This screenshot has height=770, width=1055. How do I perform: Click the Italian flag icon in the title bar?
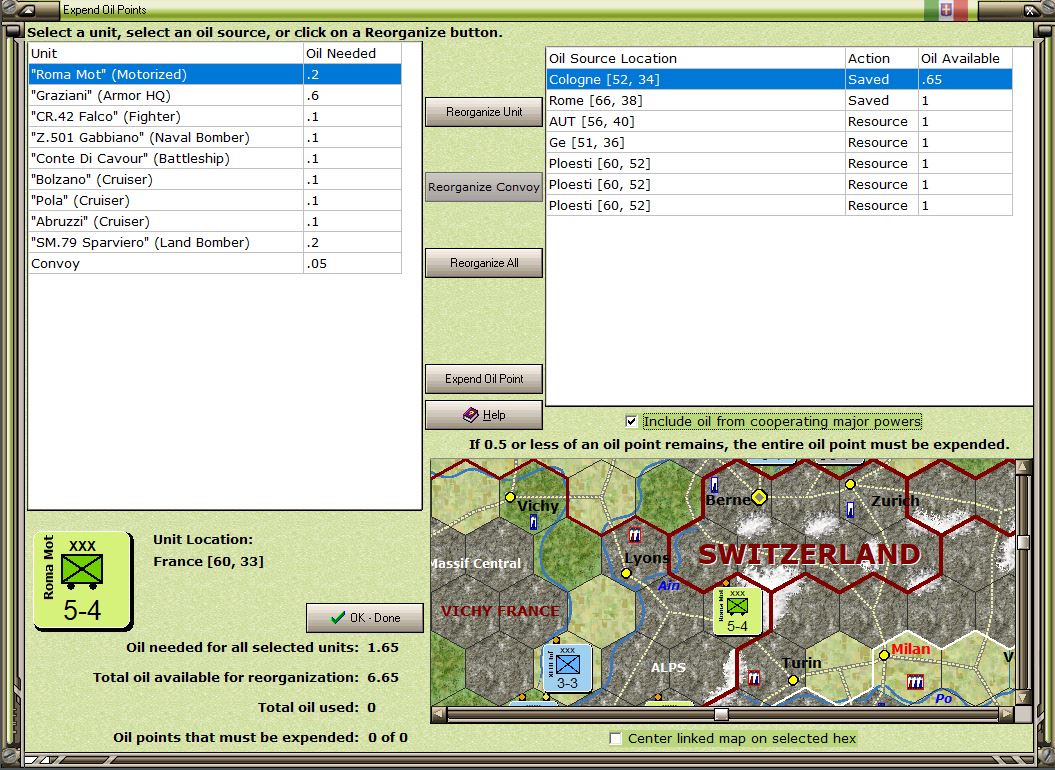coord(945,9)
